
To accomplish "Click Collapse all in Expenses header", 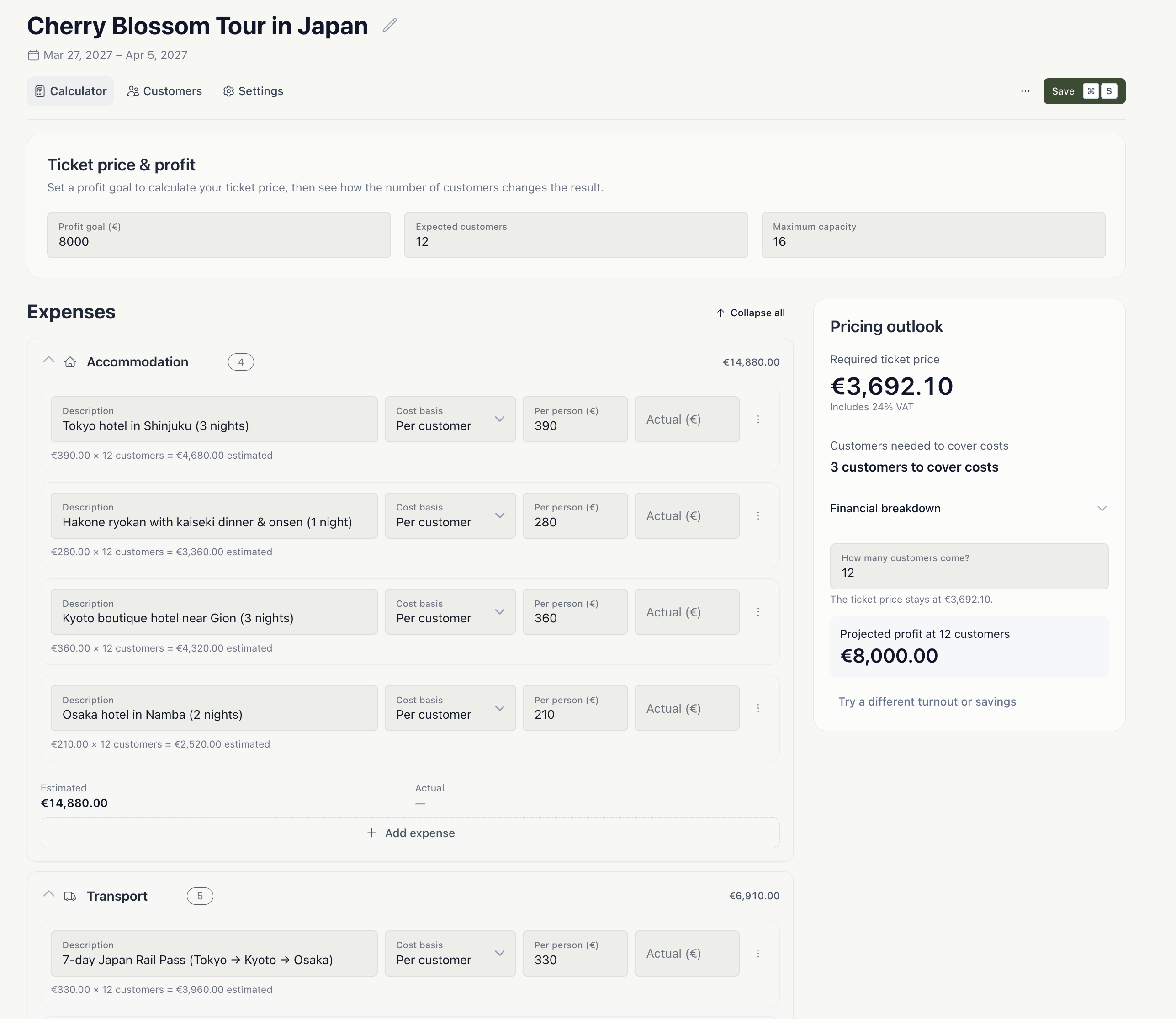I will (750, 313).
